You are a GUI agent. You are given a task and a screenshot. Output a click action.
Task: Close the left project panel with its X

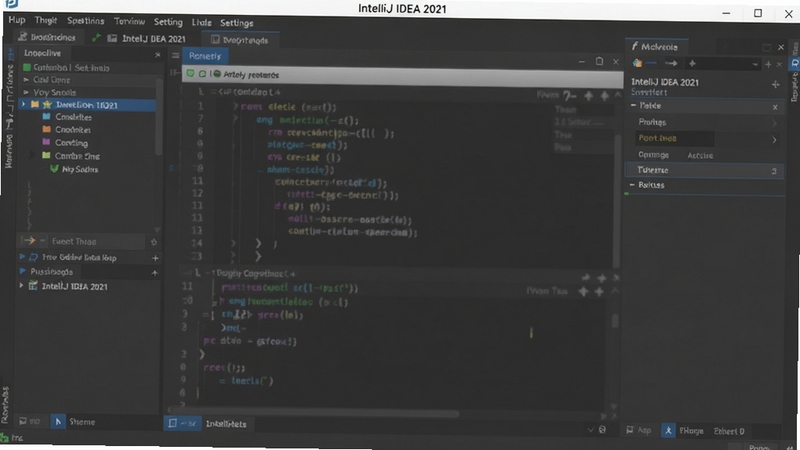pos(157,54)
